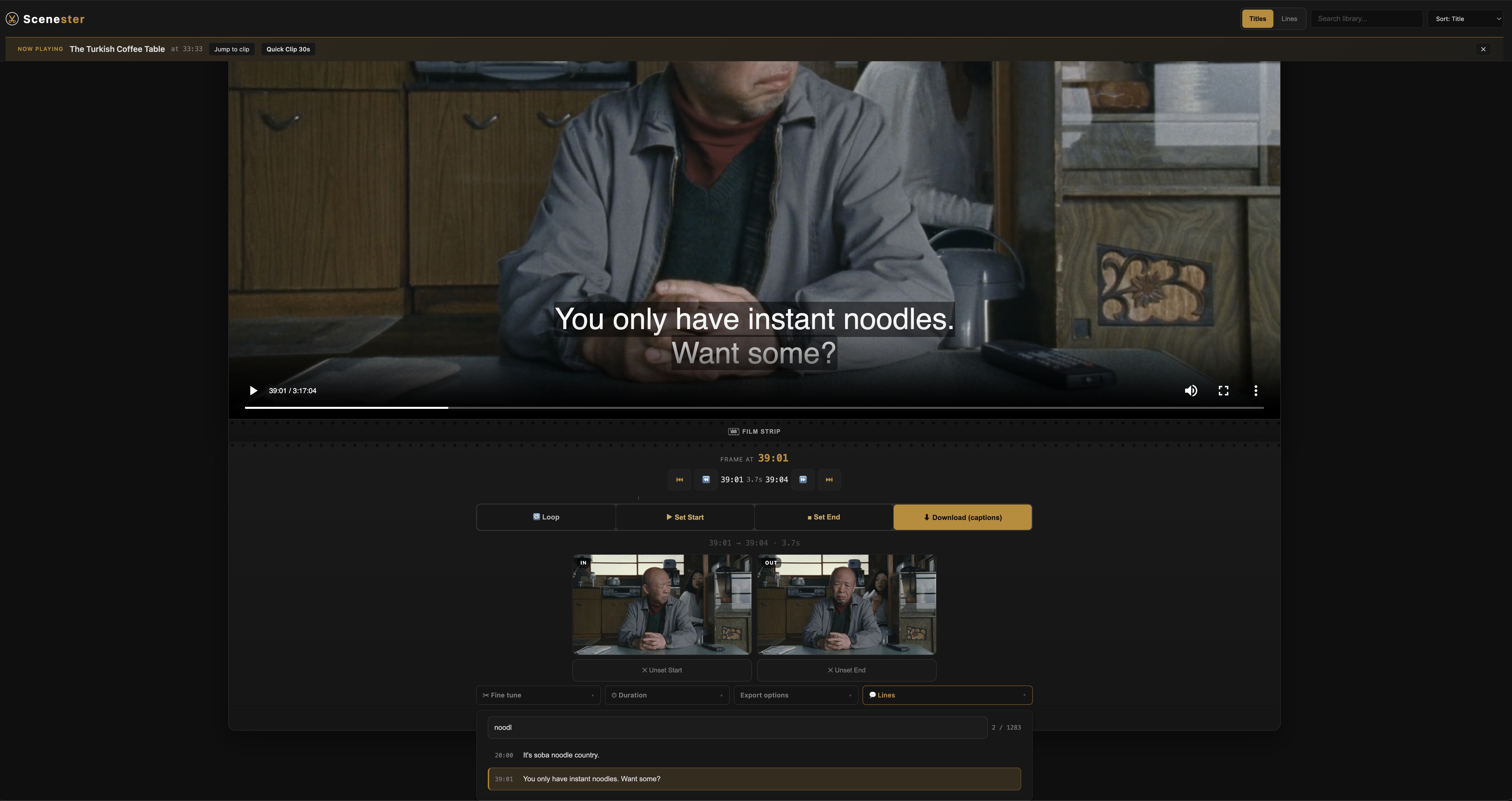Collapse the Lines section
Image resolution: width=1512 pixels, height=801 pixels.
coord(947,695)
